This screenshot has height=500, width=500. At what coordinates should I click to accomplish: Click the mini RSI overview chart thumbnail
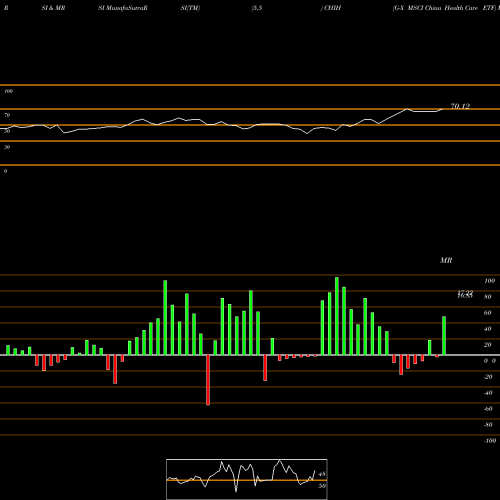247,479
